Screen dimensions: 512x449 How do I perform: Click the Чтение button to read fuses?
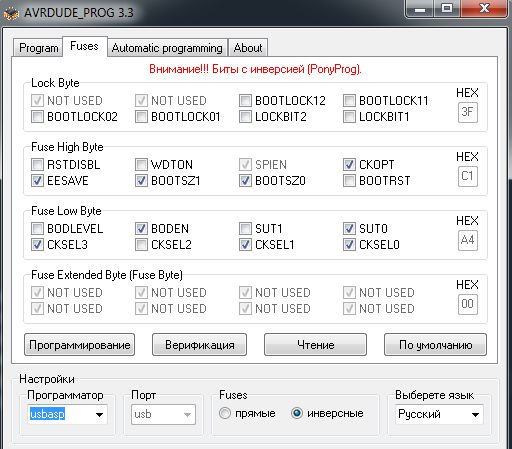click(x=315, y=345)
